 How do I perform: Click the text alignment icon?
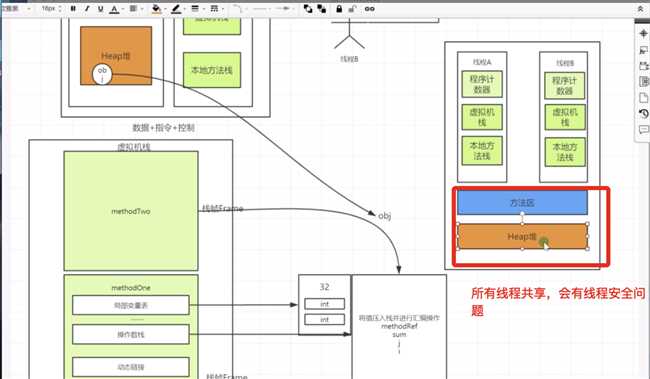[x=133, y=9]
